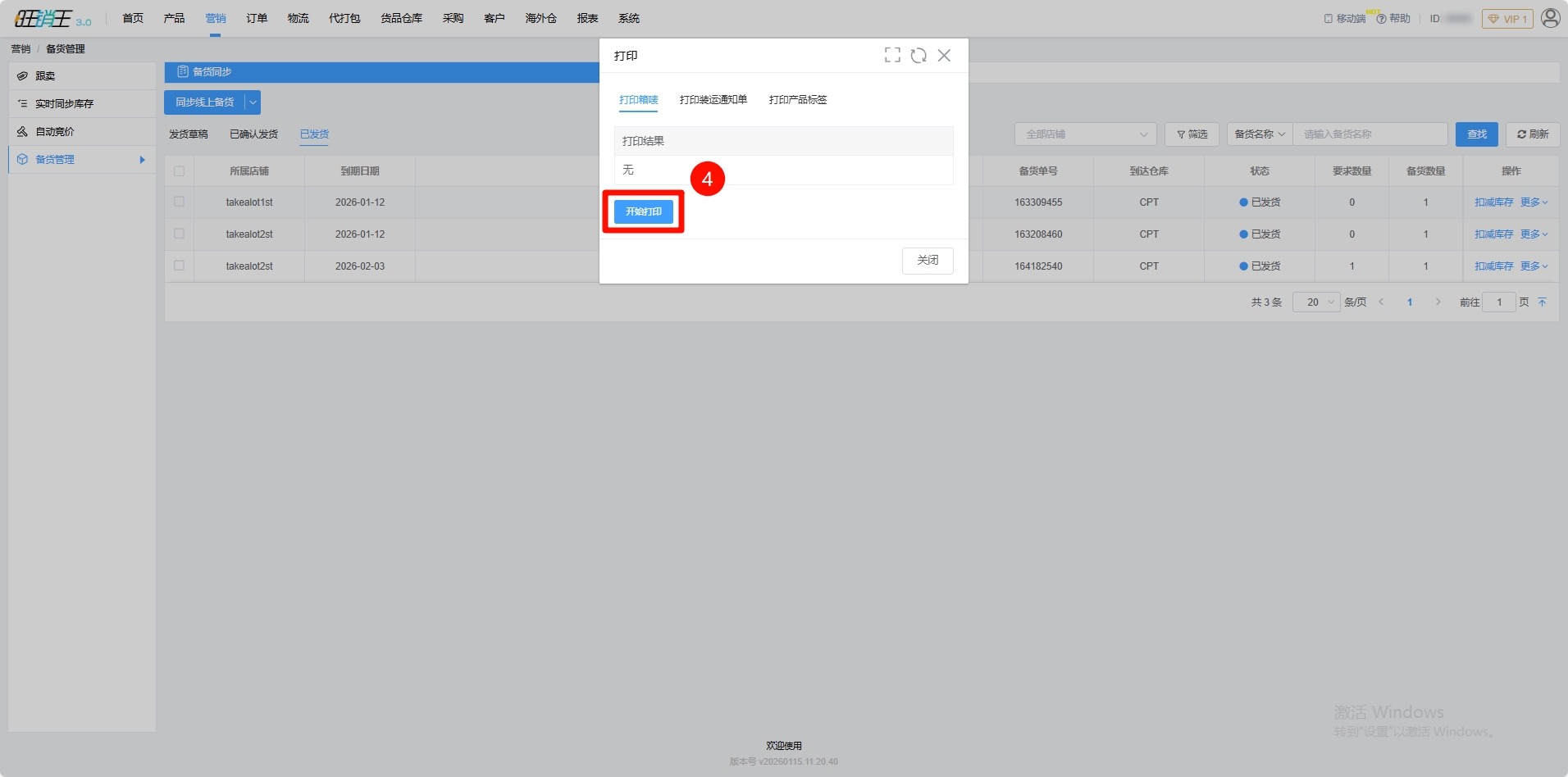Click the 移动端 mobile icon

click(1329, 19)
